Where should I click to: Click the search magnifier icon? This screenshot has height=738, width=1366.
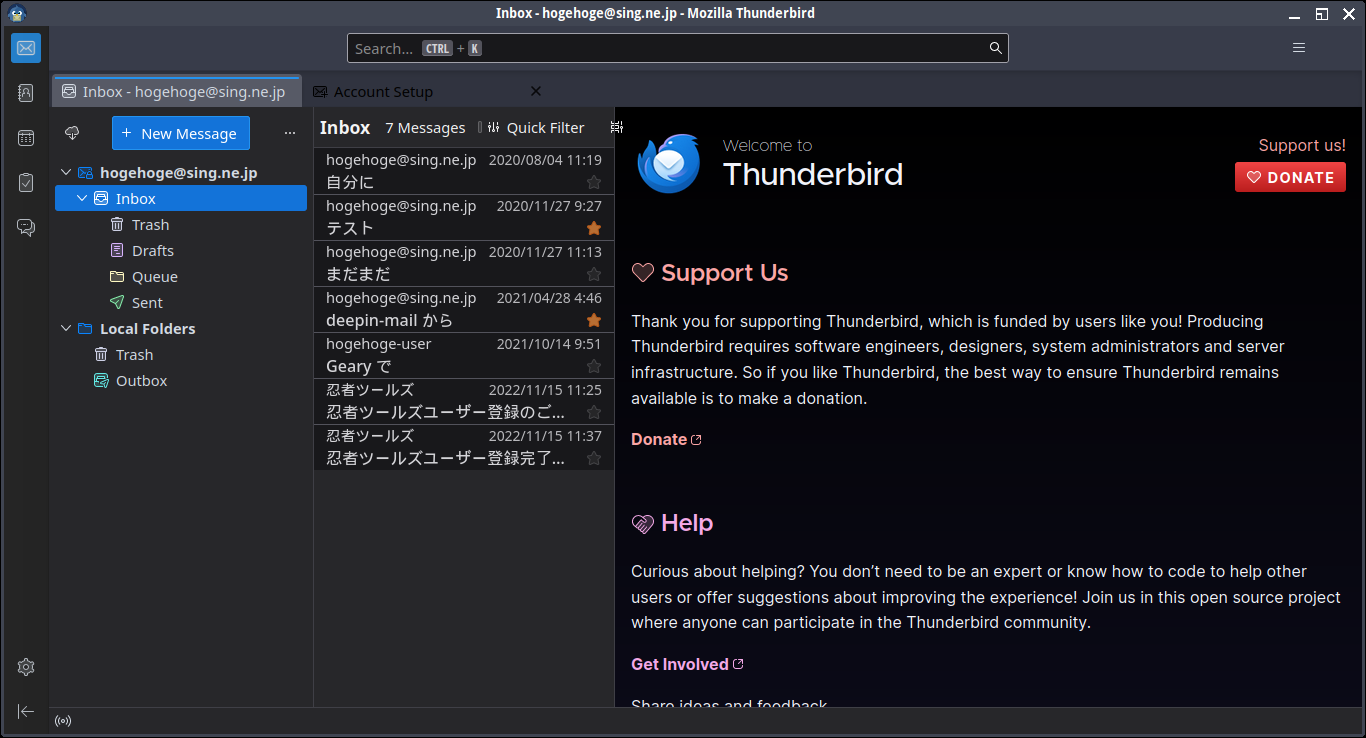(995, 48)
